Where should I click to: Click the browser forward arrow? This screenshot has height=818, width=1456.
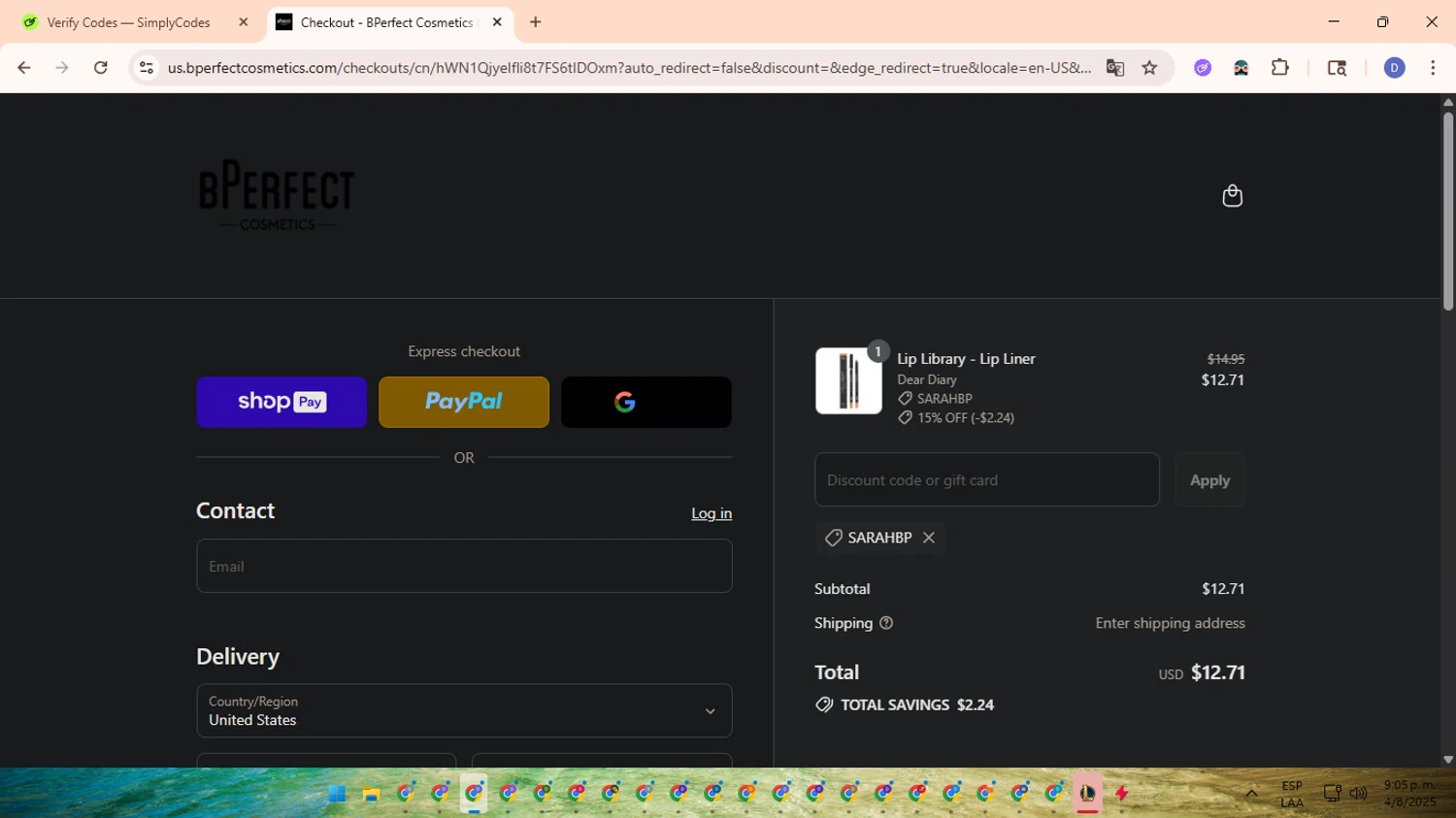pos(62,68)
